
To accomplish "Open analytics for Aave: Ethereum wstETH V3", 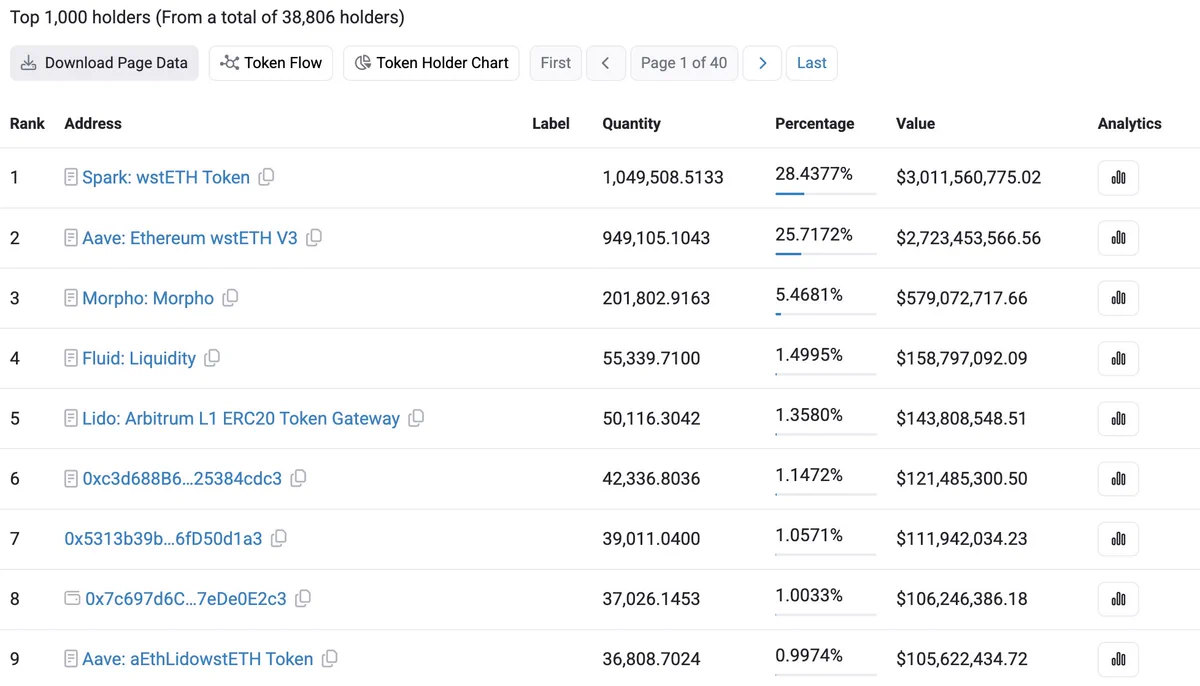I will pos(1118,238).
